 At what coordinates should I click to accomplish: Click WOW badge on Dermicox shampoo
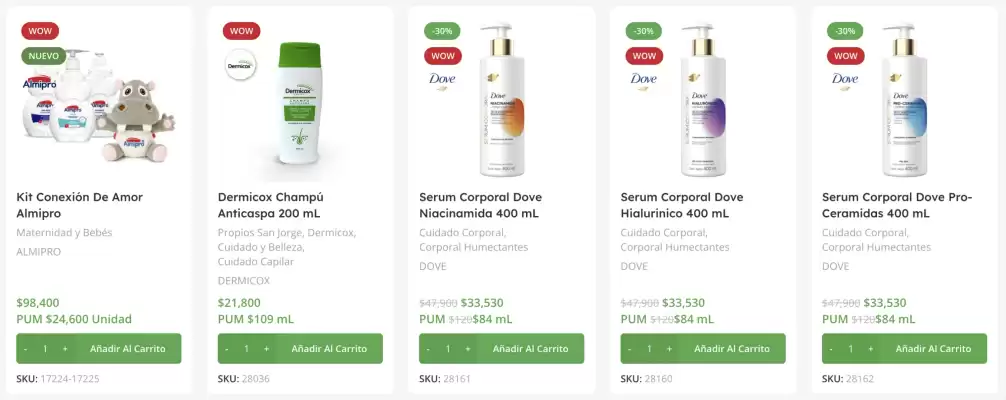tap(241, 31)
